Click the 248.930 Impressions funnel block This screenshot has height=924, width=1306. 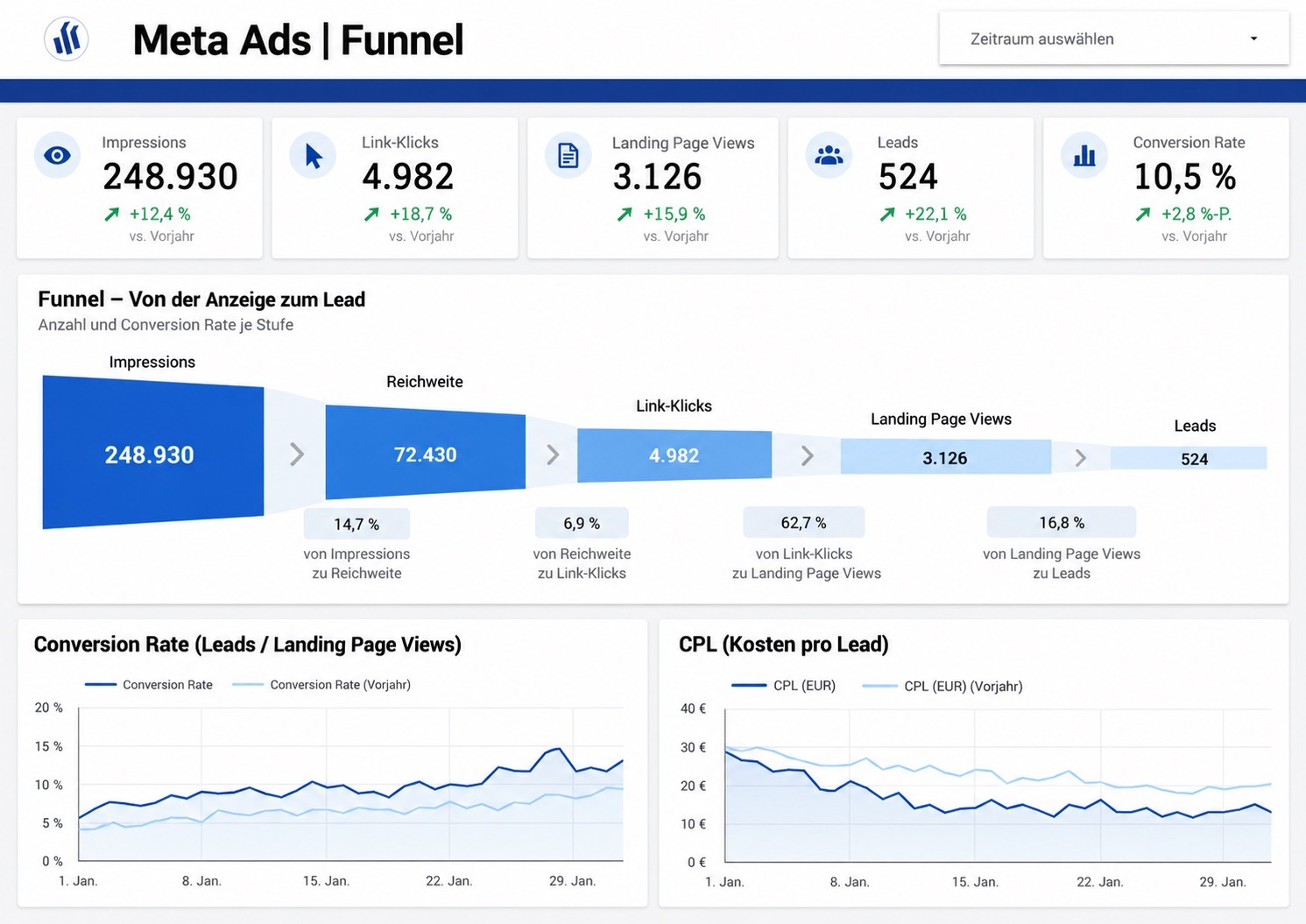point(153,453)
